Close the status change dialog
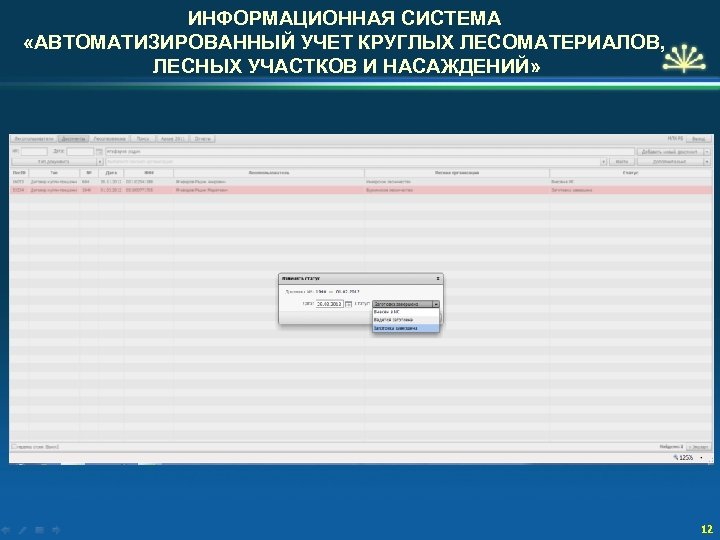This screenshot has width=720, height=540. point(438,279)
